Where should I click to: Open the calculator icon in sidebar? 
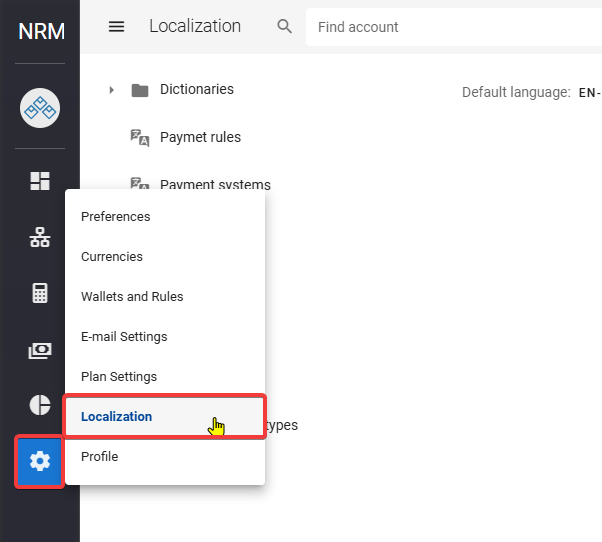(40, 293)
